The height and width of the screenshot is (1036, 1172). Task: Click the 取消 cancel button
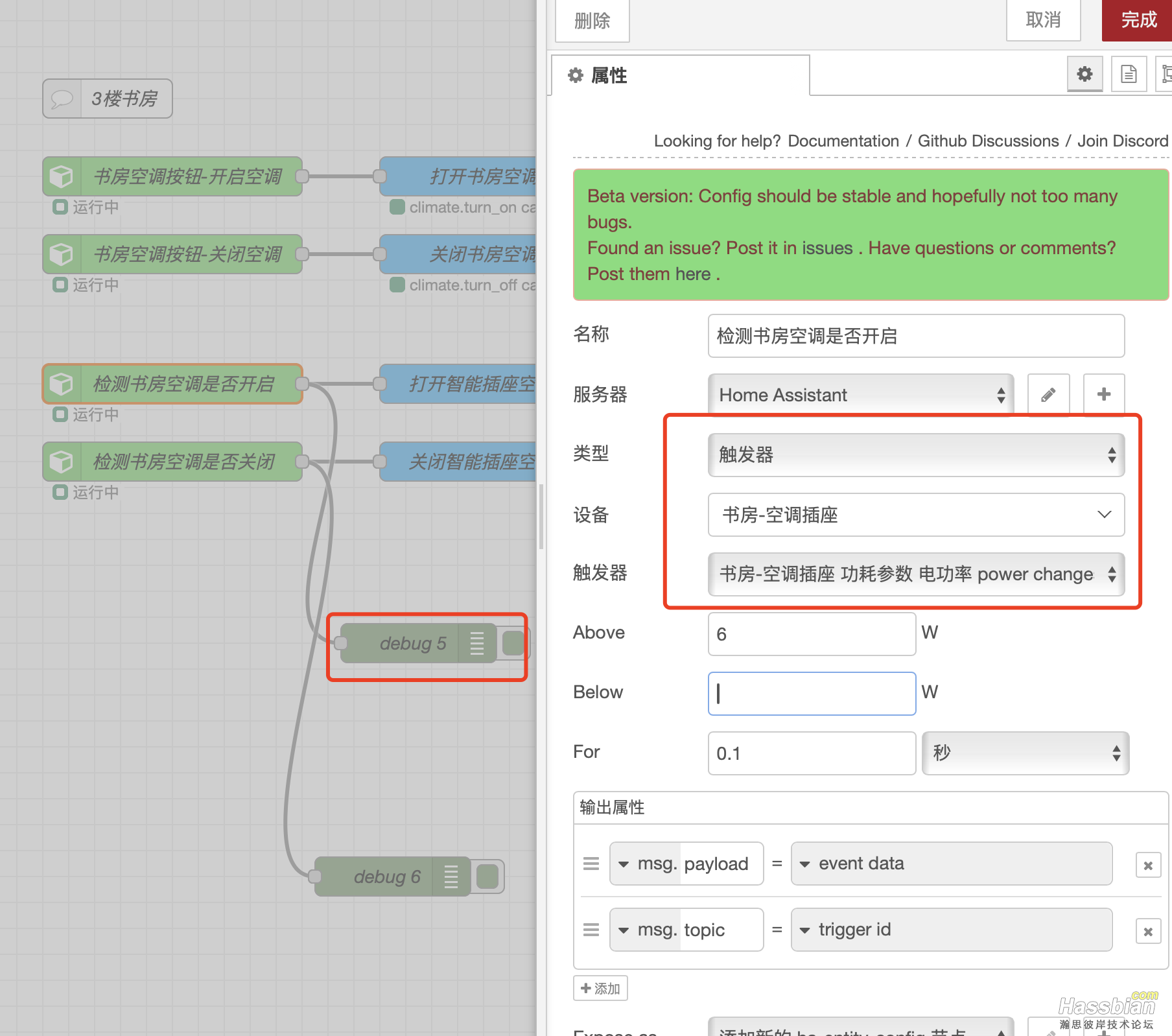tap(1042, 20)
